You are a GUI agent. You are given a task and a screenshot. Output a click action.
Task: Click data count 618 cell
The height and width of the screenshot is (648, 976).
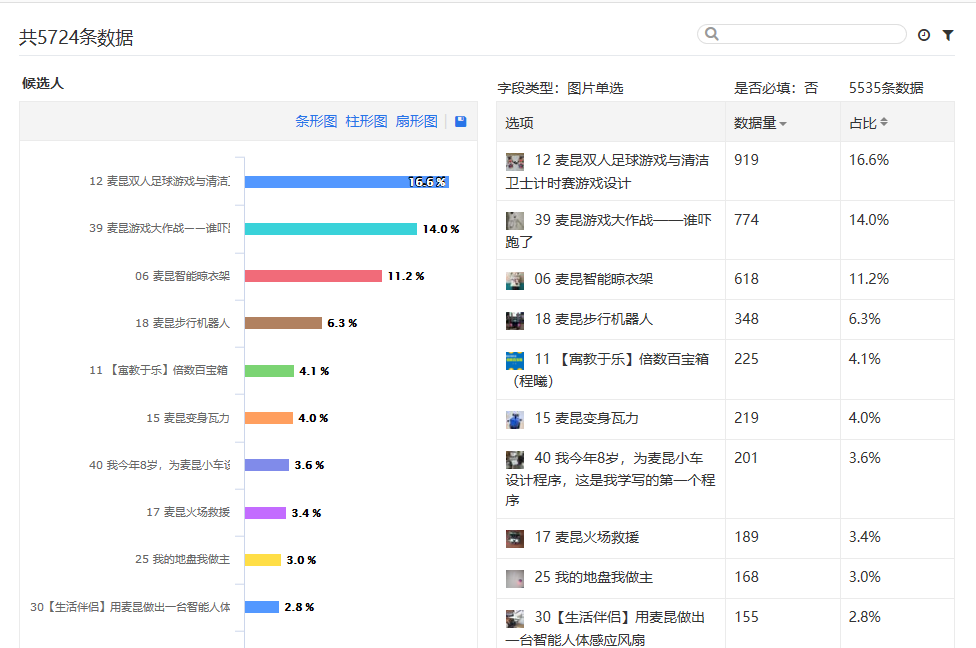pyautogui.click(x=746, y=279)
